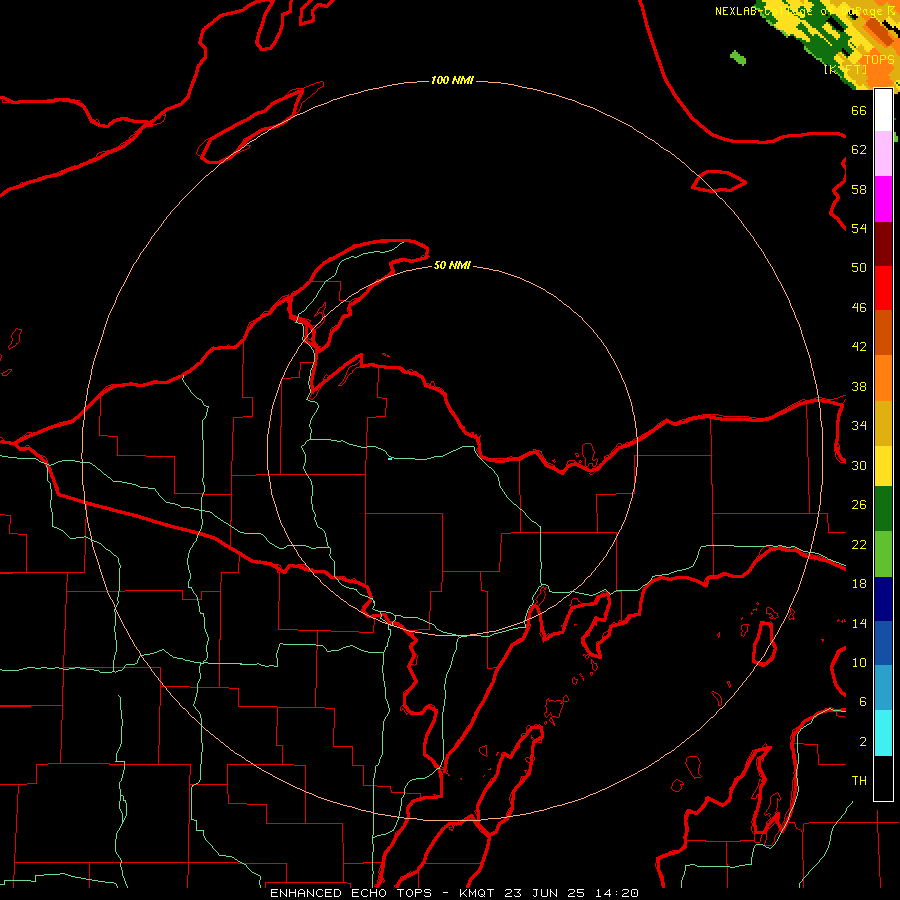Pick the navy blue color scale swatch
900x900 pixels.
pos(883,599)
